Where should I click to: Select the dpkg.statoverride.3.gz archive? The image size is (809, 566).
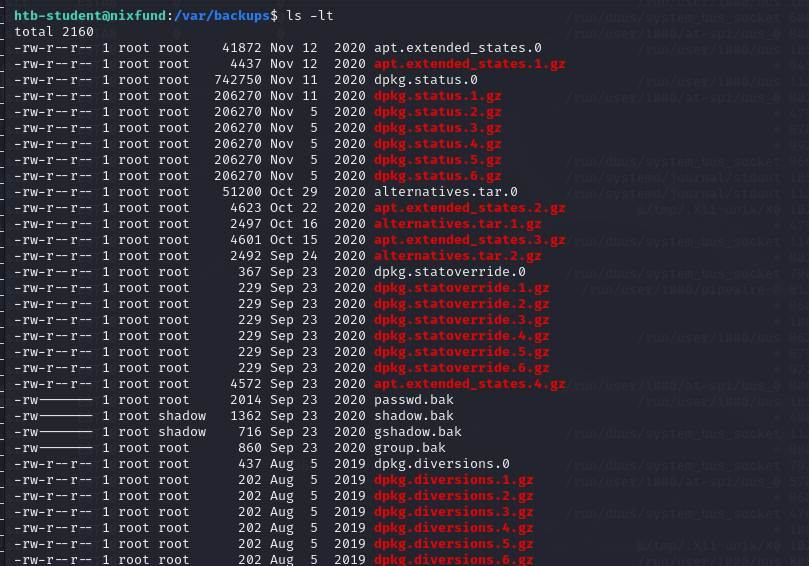tap(461, 319)
